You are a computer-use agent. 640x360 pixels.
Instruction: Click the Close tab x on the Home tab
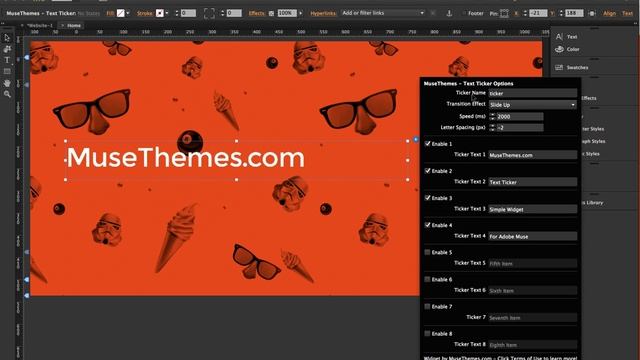point(62,25)
